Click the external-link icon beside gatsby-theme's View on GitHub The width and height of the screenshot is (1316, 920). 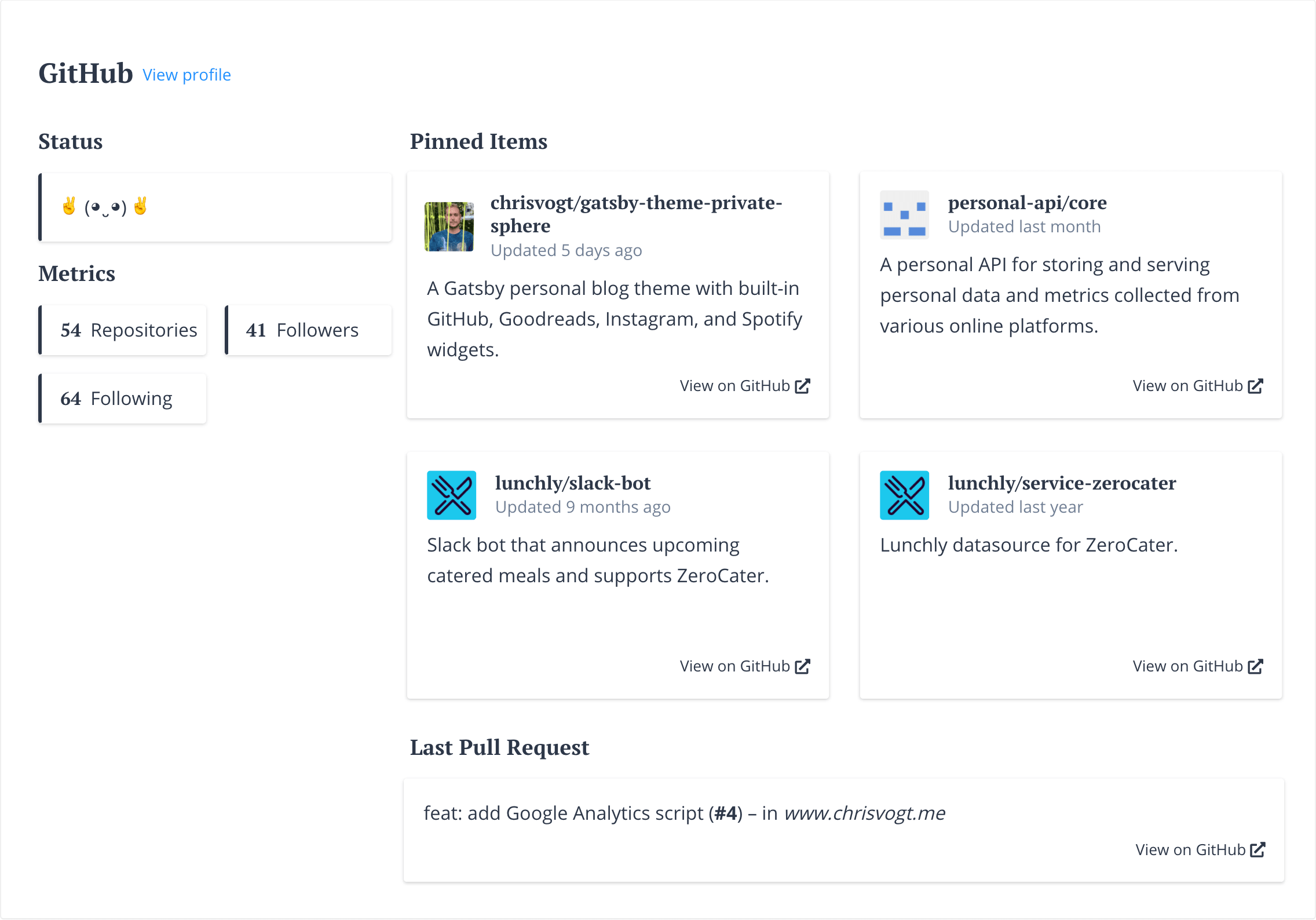pyautogui.click(x=803, y=385)
